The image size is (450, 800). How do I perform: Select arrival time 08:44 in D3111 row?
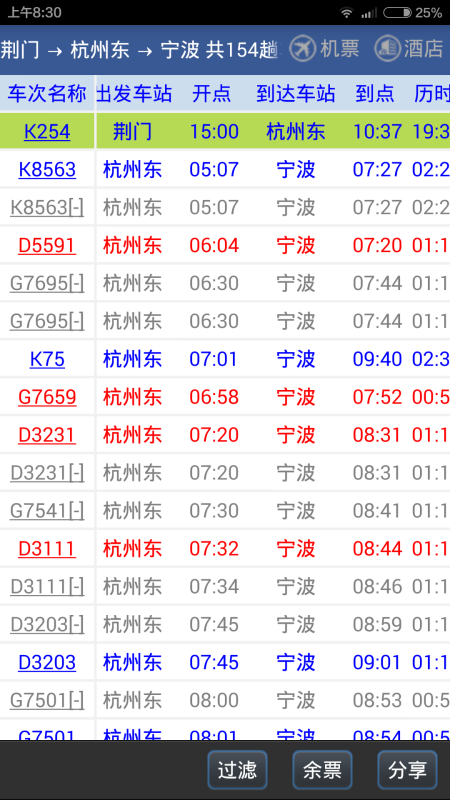[378, 548]
